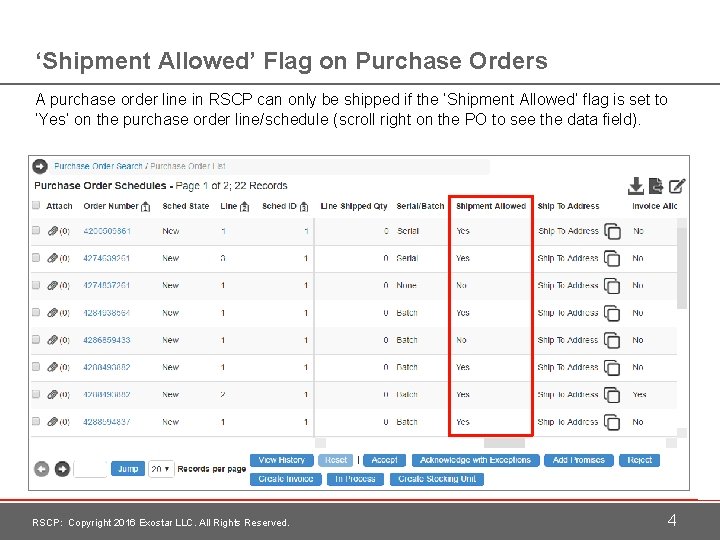Check the box for order 4284938664
The width and height of the screenshot is (720, 540).
[36, 312]
